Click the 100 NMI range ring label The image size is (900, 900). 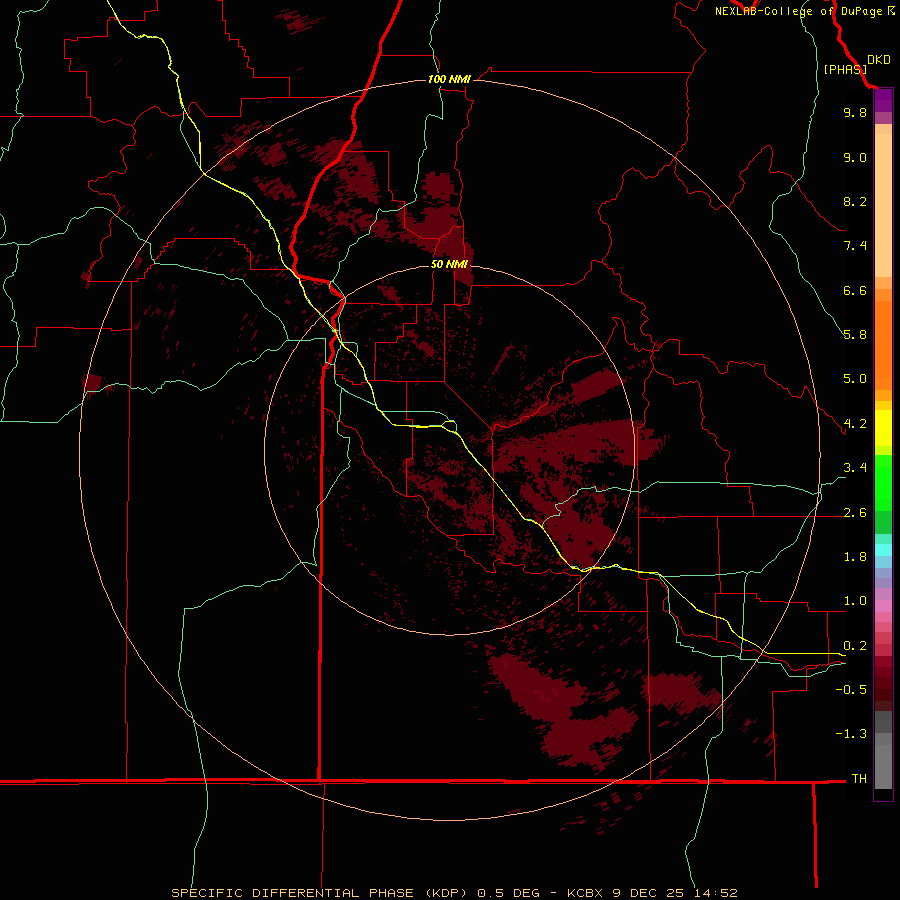449,79
